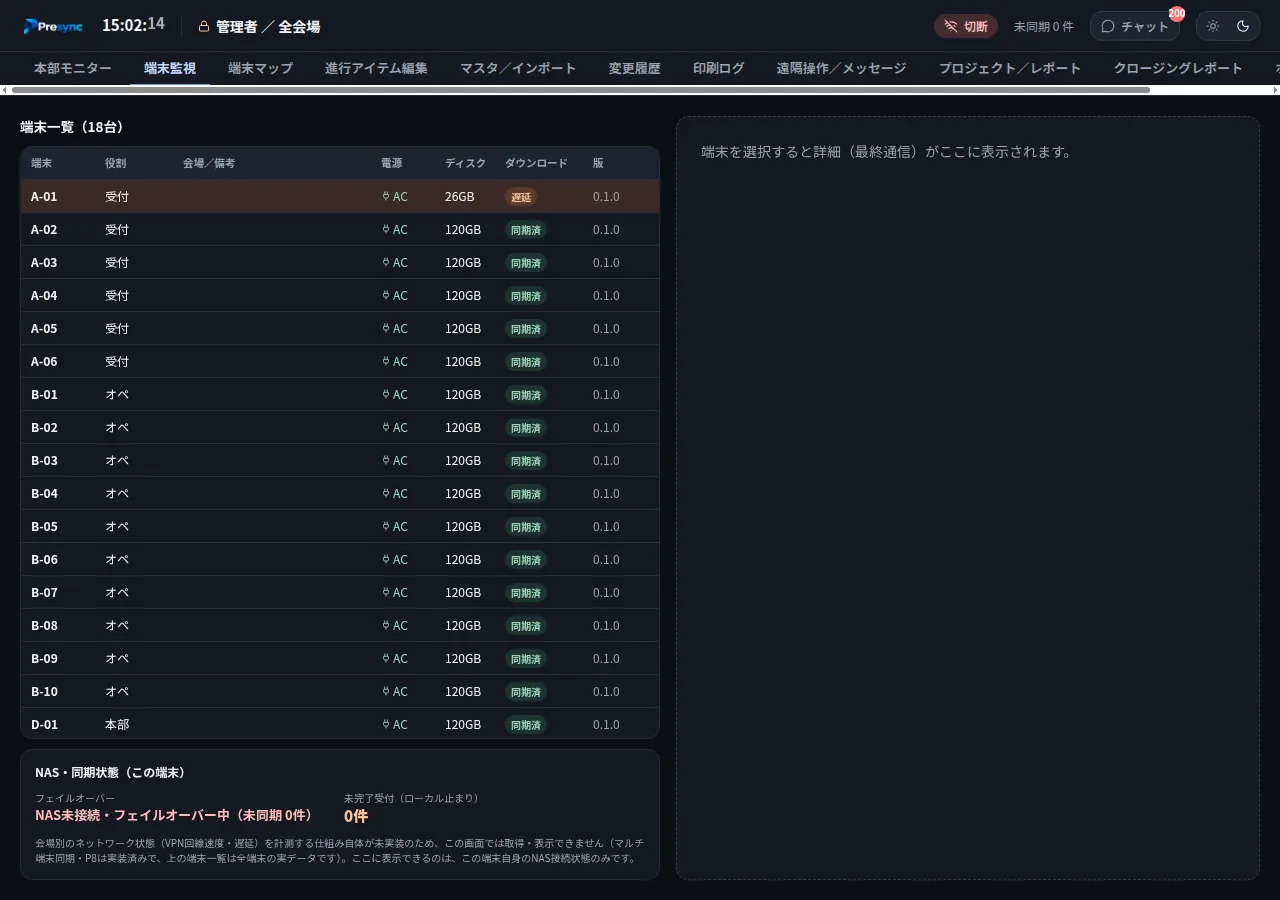1280x900 pixels.
Task: Open the 進行アイテム編集 tab
Action: pyautogui.click(x=376, y=68)
